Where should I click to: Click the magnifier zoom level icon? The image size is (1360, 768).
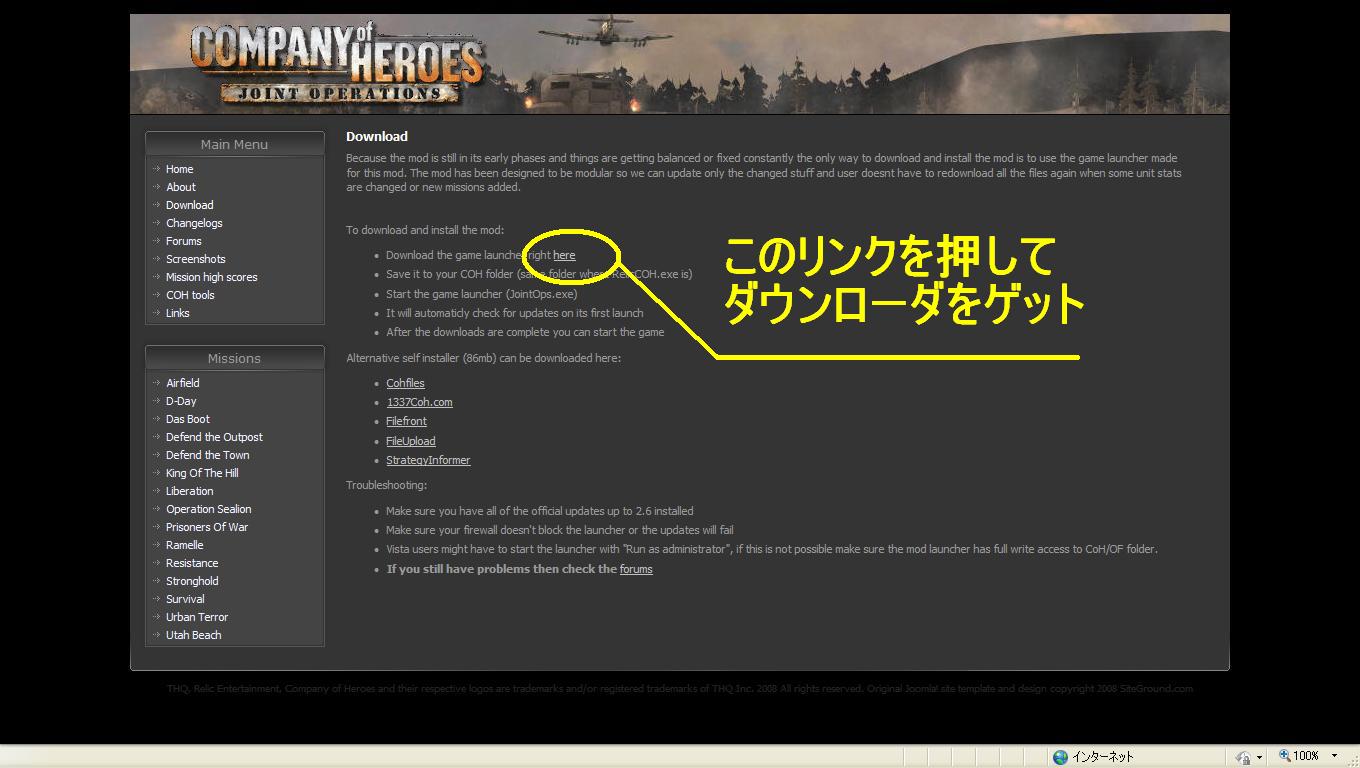pos(1285,756)
